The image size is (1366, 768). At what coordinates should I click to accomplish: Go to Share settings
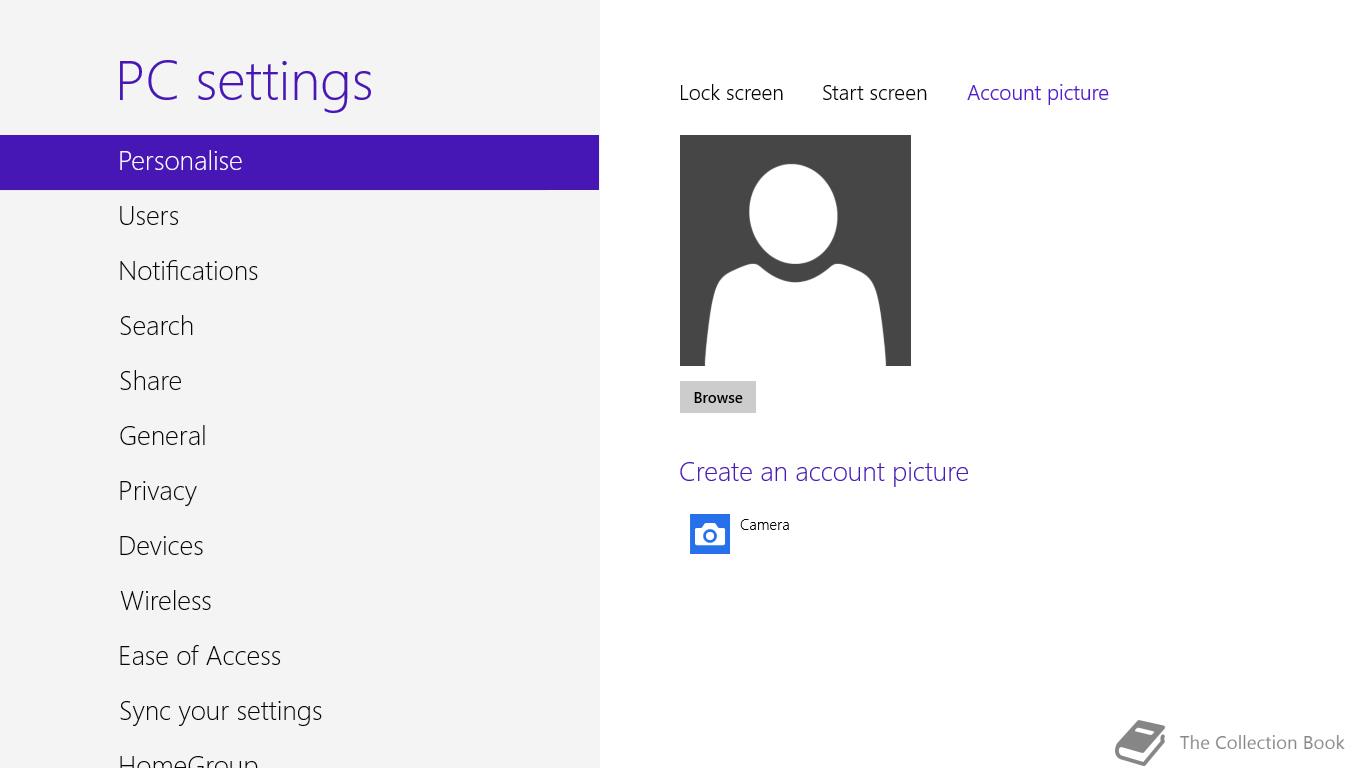pos(299,381)
